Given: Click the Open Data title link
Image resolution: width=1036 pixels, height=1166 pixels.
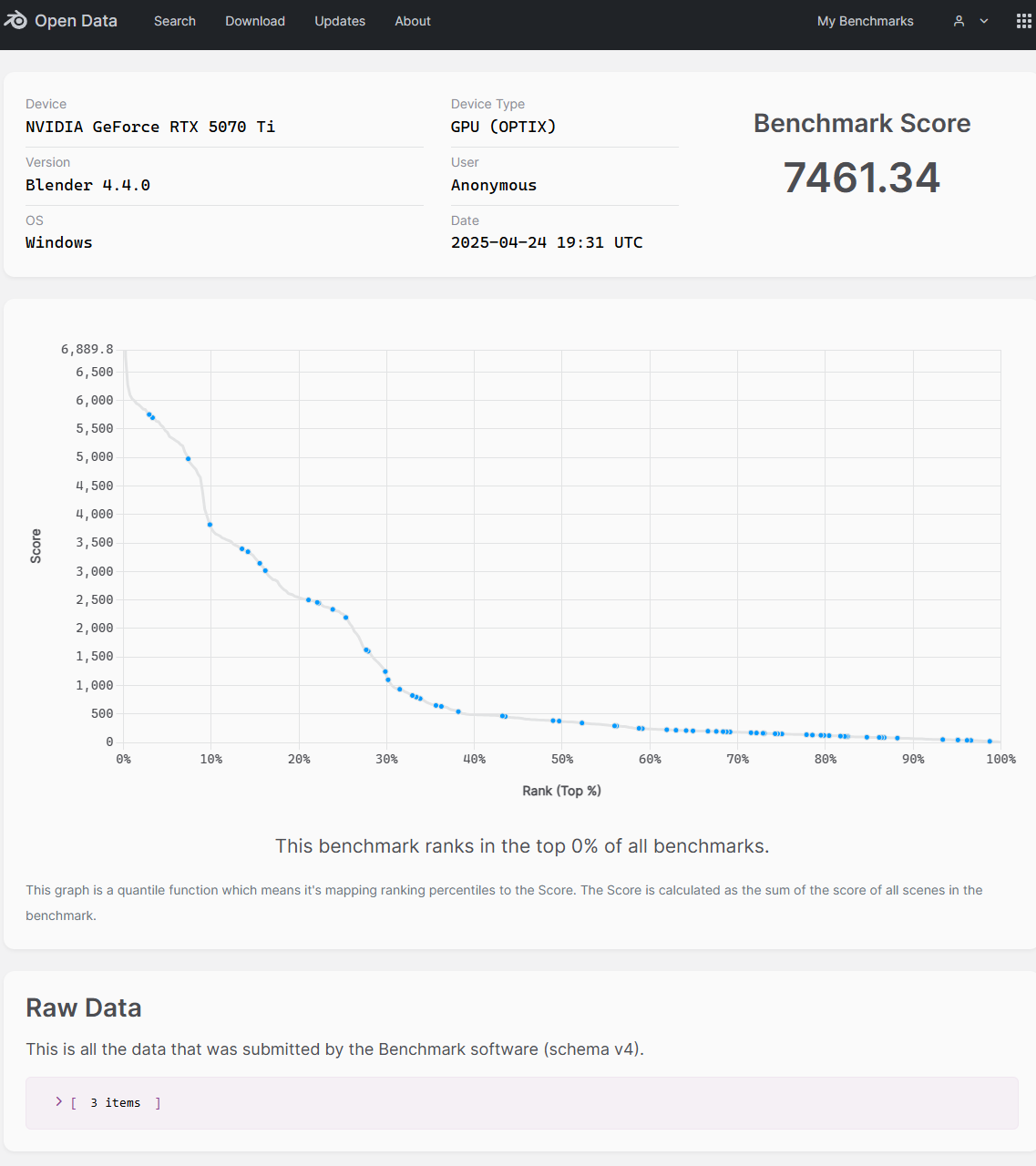Looking at the screenshot, I should (76, 21).
